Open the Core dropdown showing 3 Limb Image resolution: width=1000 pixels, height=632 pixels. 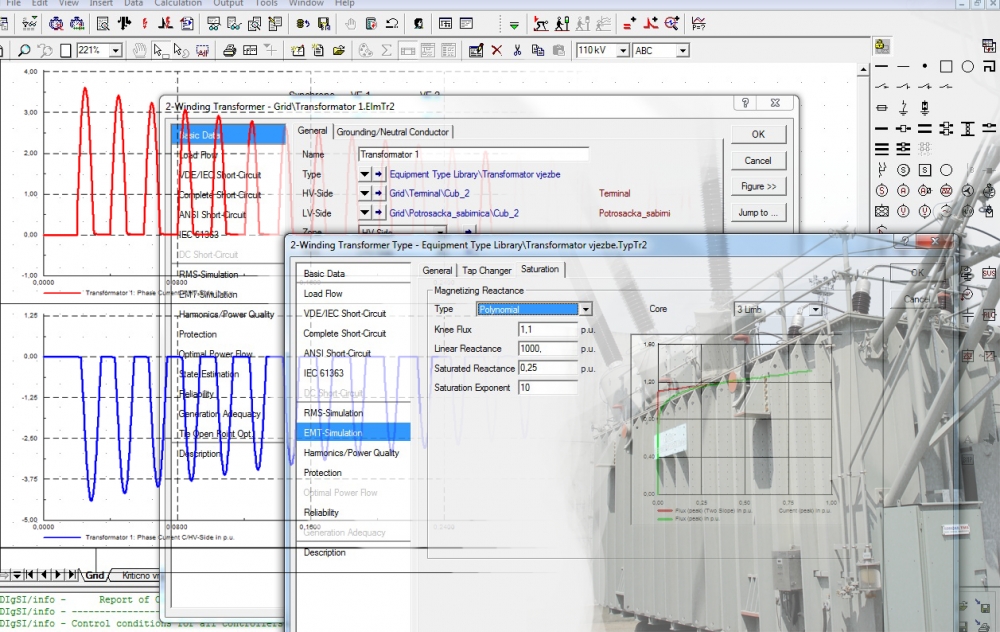pyautogui.click(x=814, y=309)
